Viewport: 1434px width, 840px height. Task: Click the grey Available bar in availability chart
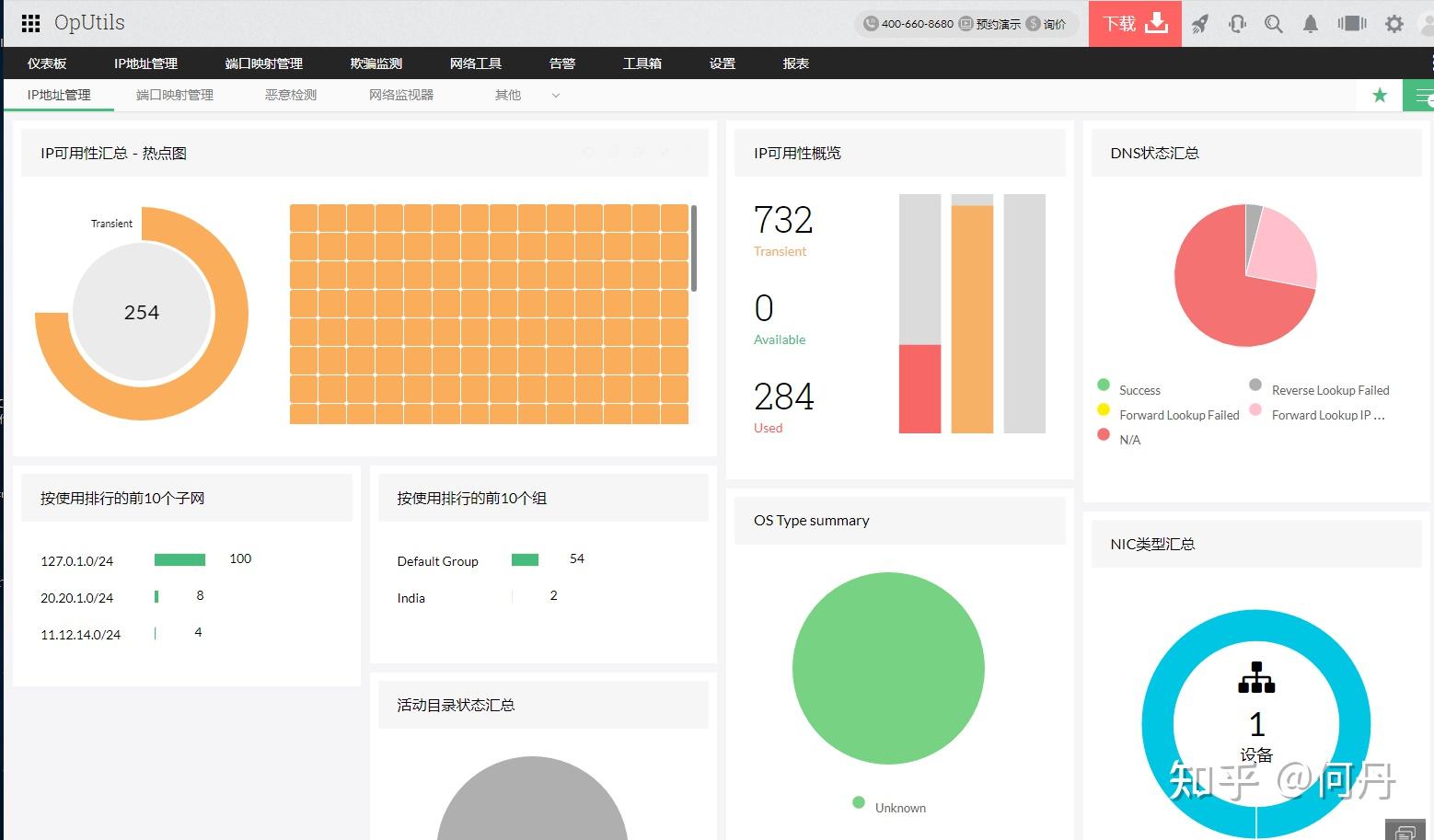[1024, 313]
